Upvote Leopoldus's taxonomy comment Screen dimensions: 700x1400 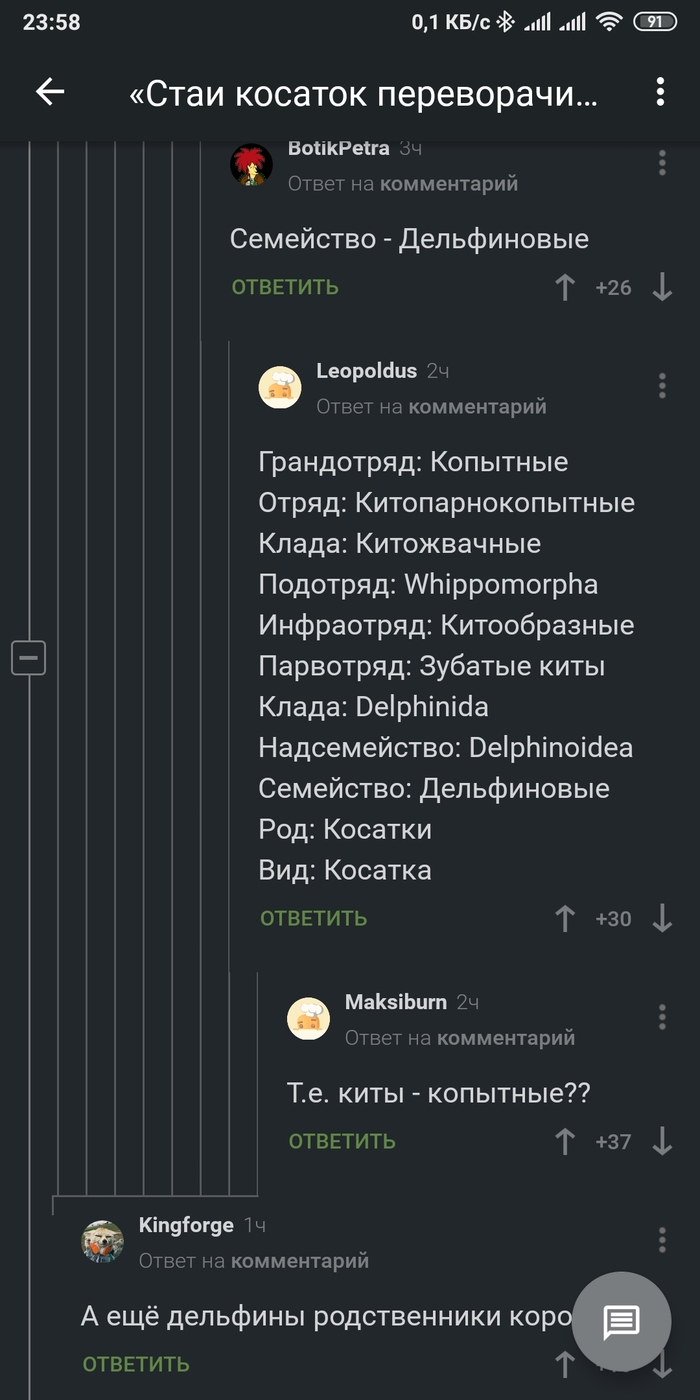566,917
